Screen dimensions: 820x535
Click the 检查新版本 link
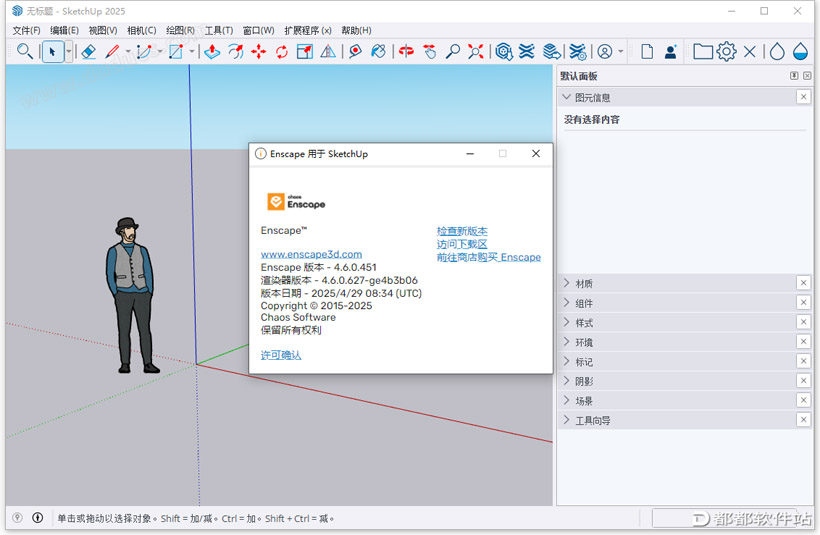pyautogui.click(x=462, y=231)
